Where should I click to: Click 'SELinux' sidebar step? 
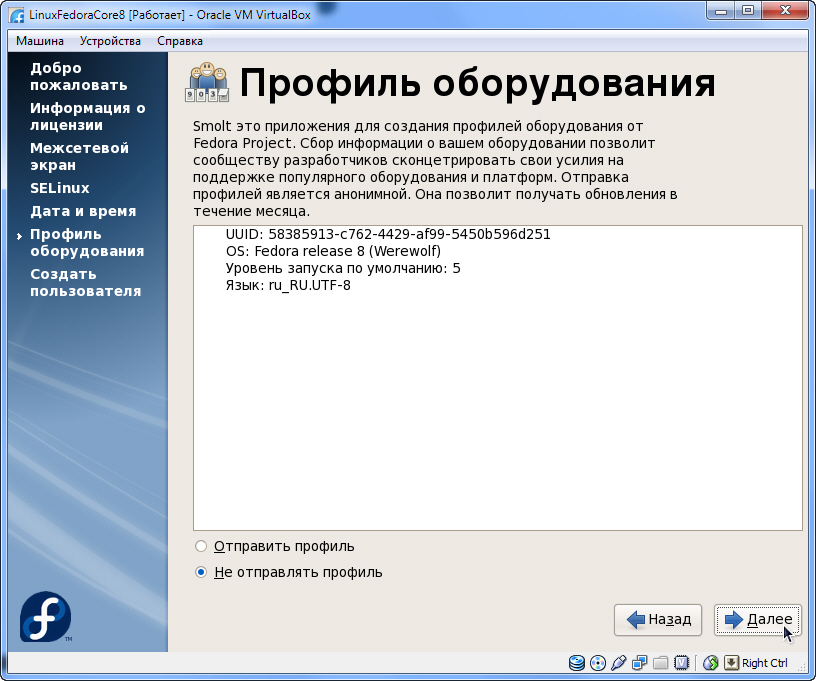coord(60,188)
